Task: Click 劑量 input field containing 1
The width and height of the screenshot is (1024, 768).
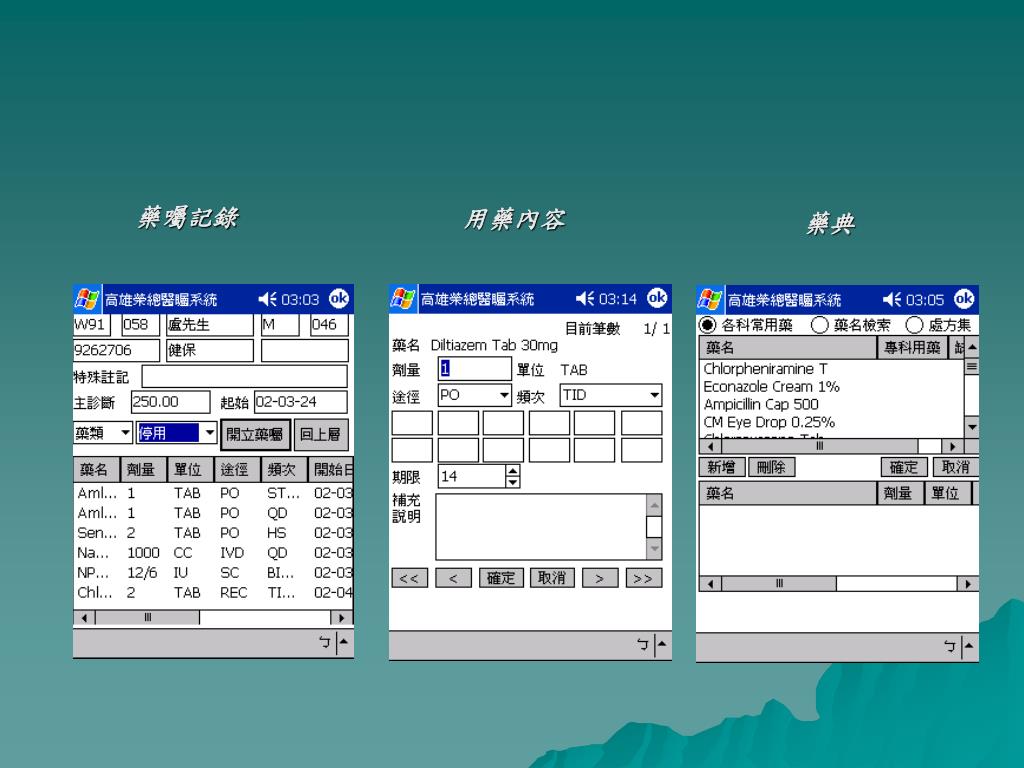Action: (474, 369)
